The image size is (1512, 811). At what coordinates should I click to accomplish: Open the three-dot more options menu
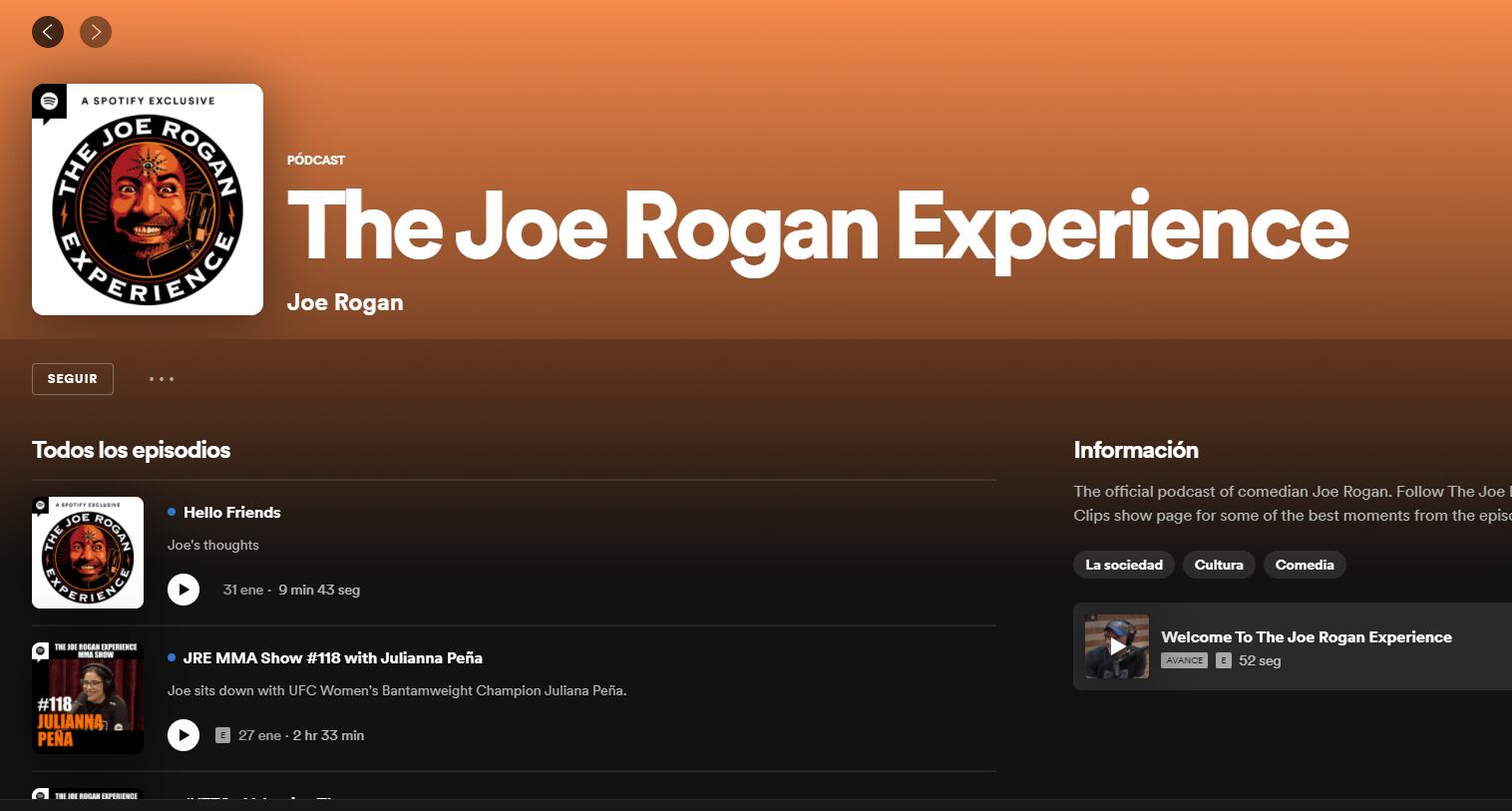coord(162,379)
